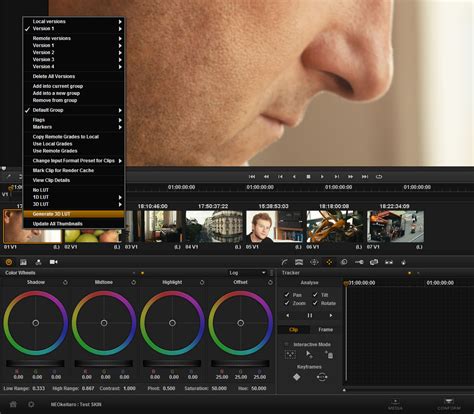This screenshot has height=414, width=474.
Task: Switch to the Conform page
Action: coord(449,404)
